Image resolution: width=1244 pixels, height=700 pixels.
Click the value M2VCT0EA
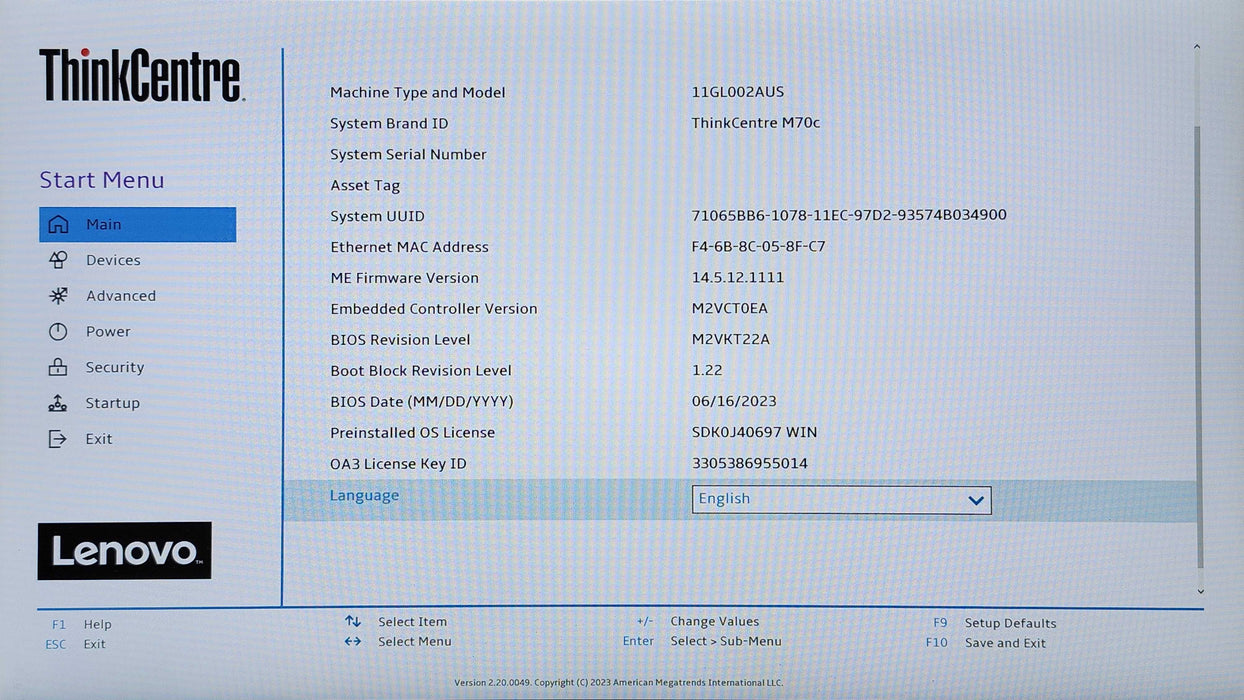click(730, 308)
